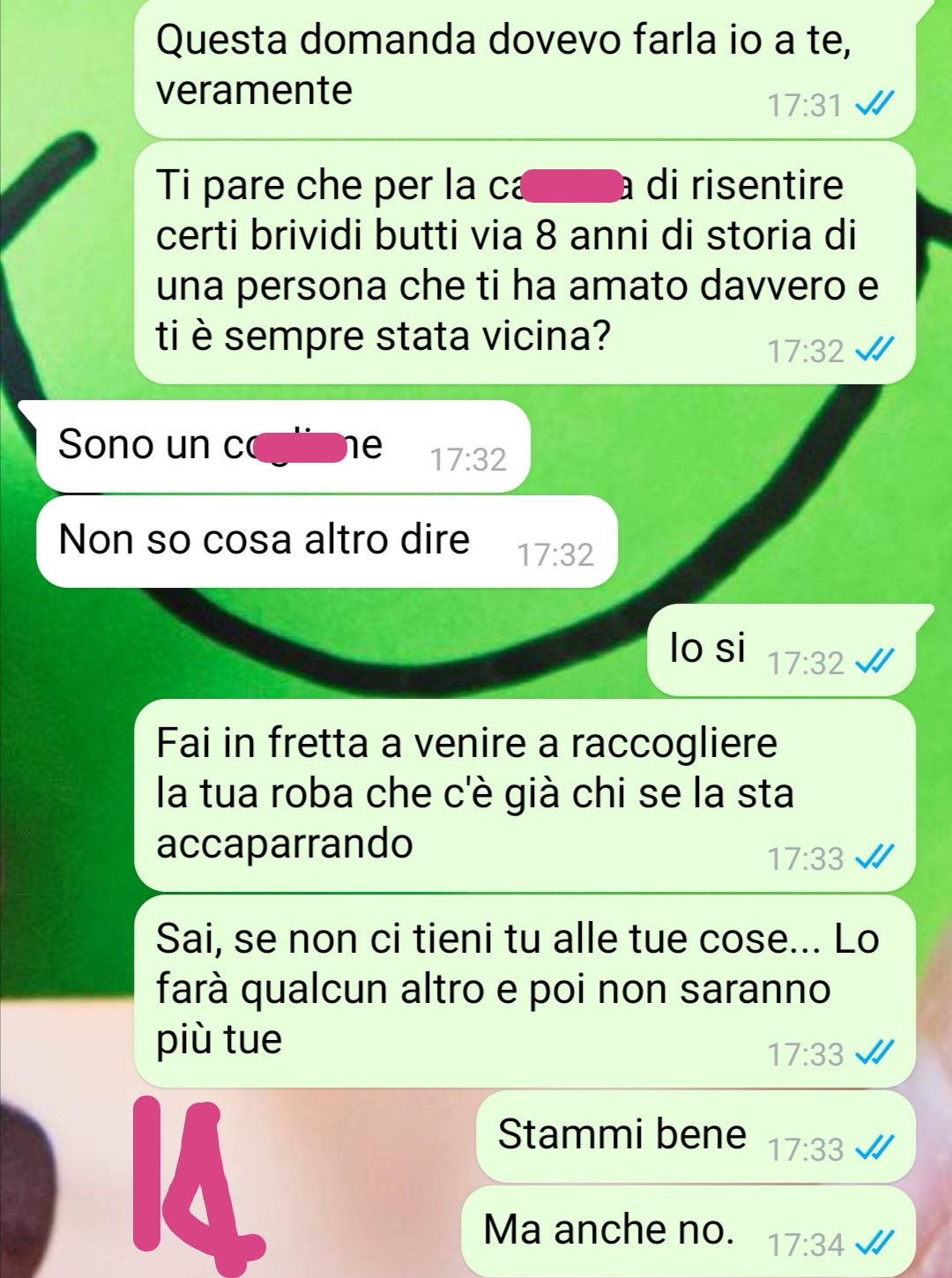Image resolution: width=952 pixels, height=1278 pixels.
Task: Tap the 'Io si' outgoing message
Action: tap(782, 650)
